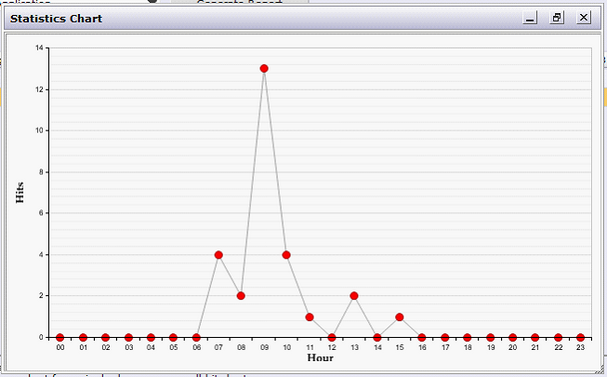This screenshot has width=607, height=377.
Task: Select the data point at hour 13
Action: coord(354,296)
